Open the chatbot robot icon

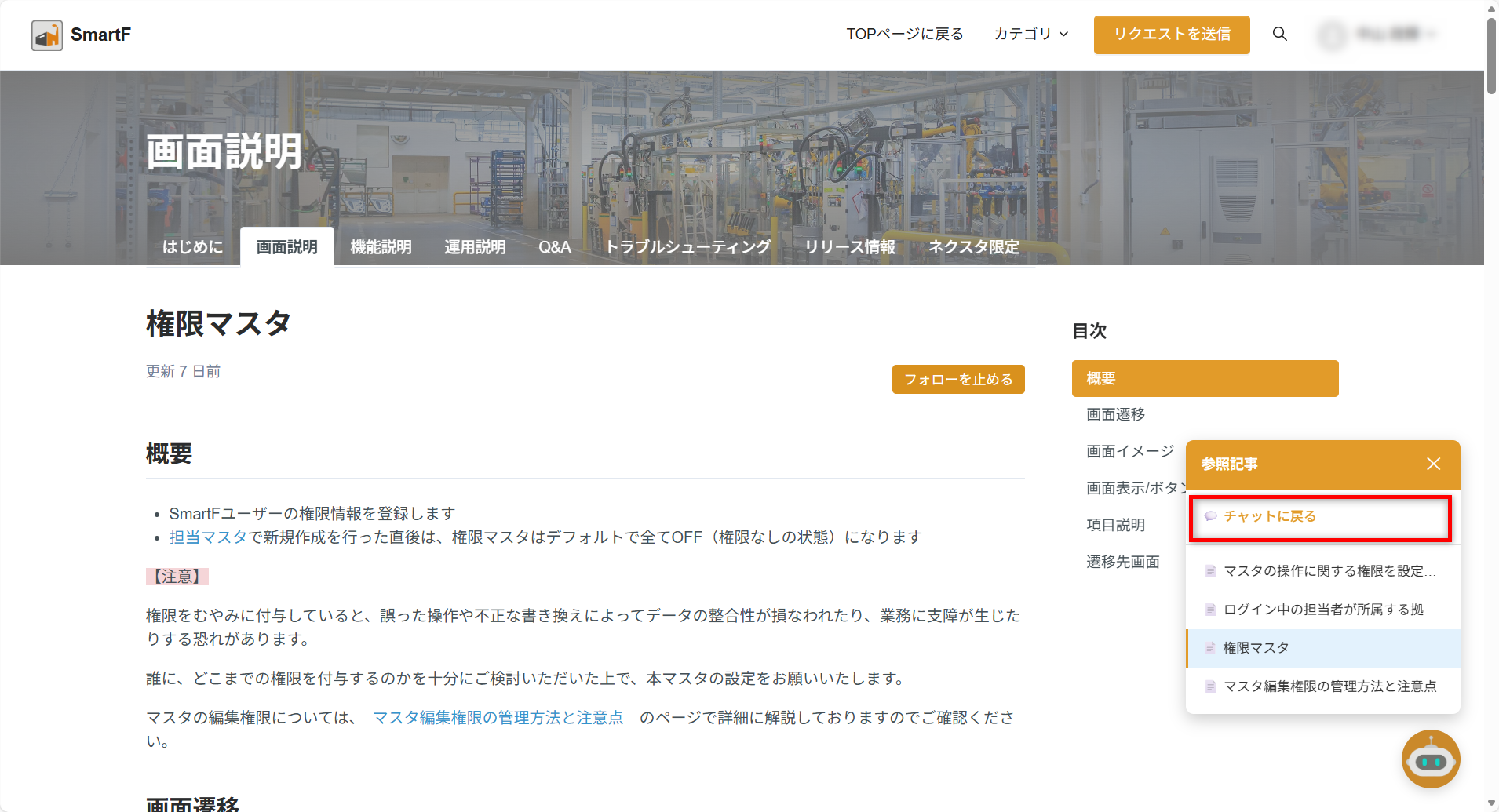[1430, 759]
